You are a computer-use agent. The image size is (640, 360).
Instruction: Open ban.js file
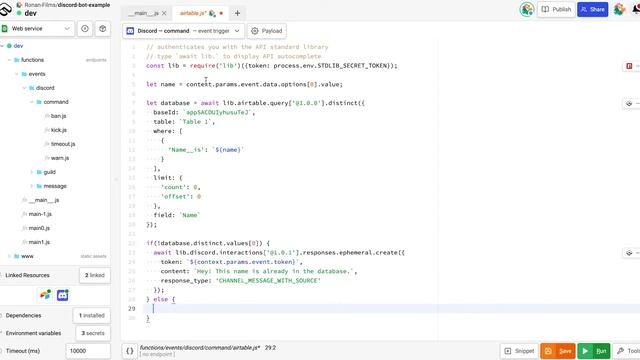coord(58,116)
